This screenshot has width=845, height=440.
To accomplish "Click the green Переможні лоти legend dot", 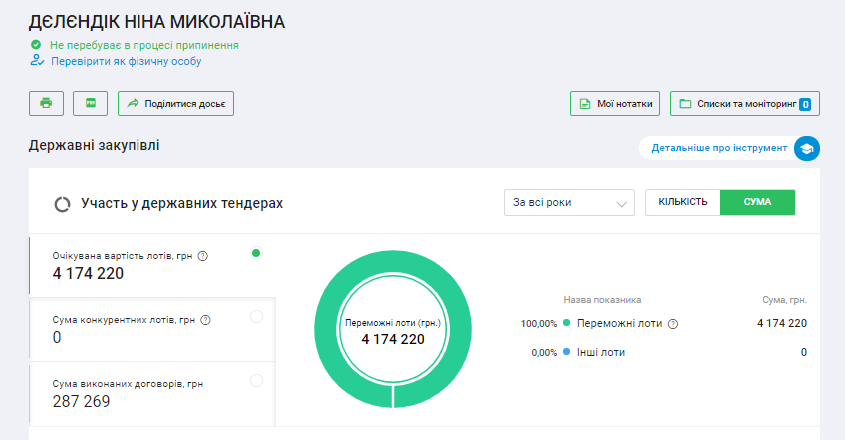I will point(566,323).
